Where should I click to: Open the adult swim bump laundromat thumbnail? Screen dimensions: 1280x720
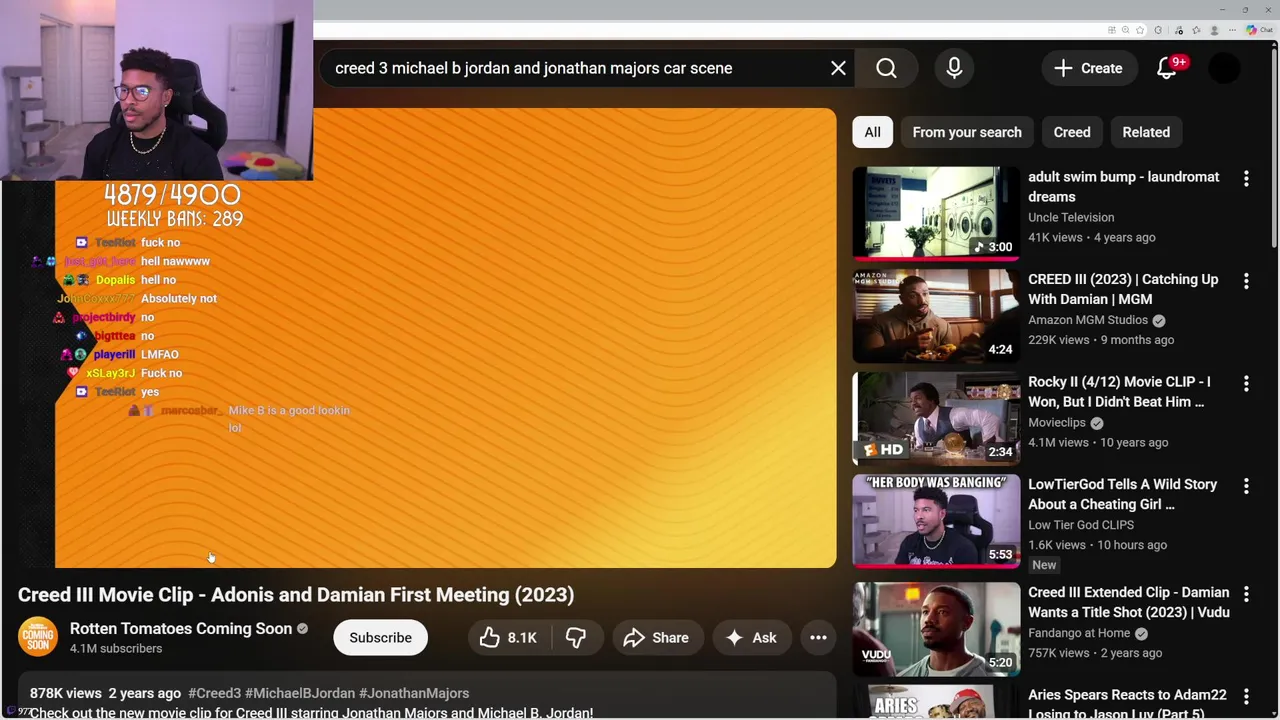click(x=936, y=212)
